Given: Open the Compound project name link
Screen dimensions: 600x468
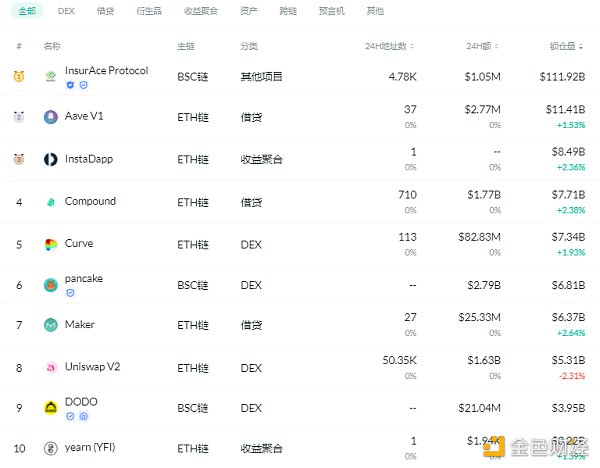Looking at the screenshot, I should coord(90,201).
